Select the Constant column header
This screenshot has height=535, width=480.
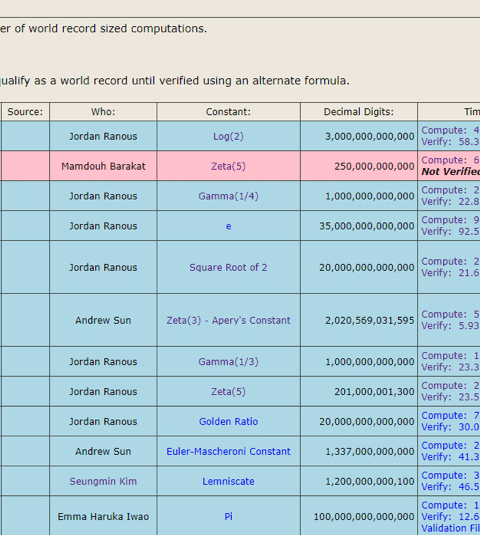tap(228, 112)
